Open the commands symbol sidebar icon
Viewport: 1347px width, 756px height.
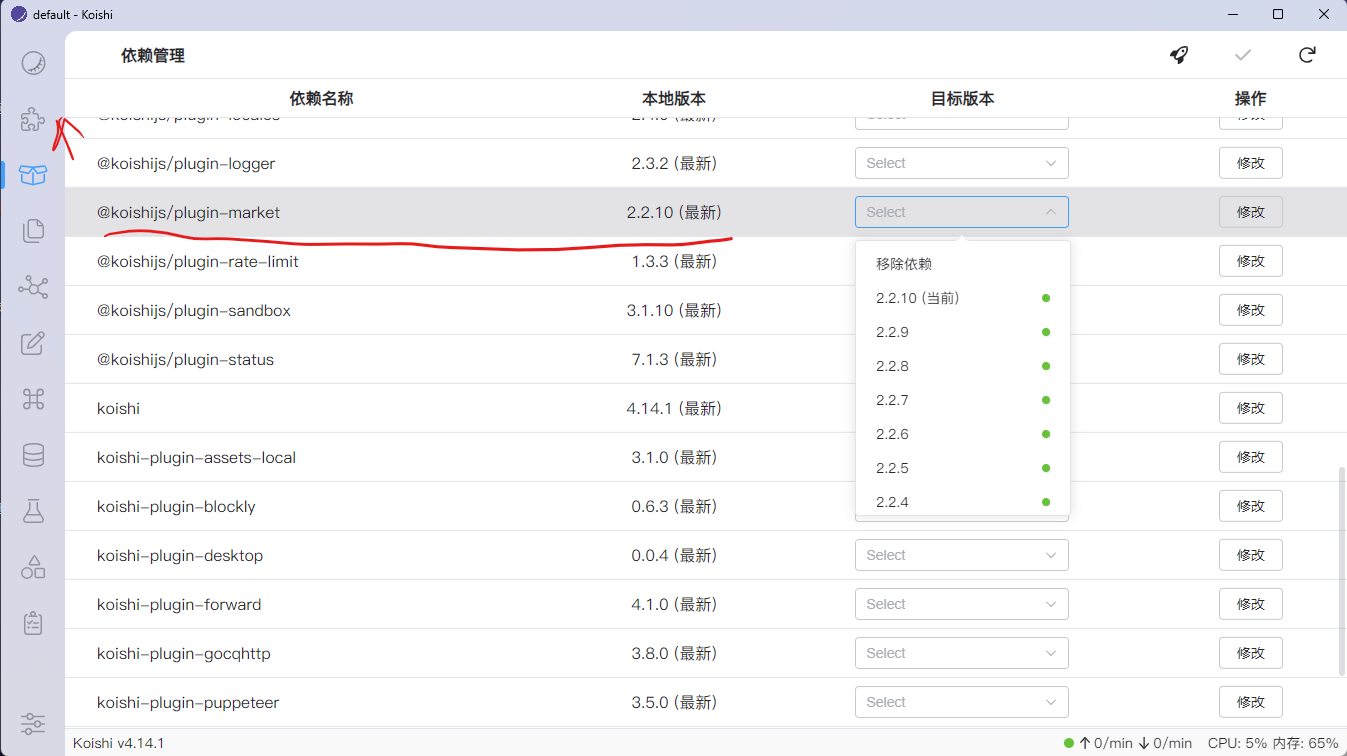[33, 400]
